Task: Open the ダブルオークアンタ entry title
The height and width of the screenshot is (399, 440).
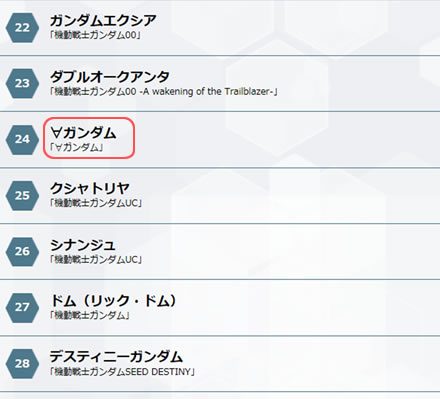Action: (x=109, y=77)
